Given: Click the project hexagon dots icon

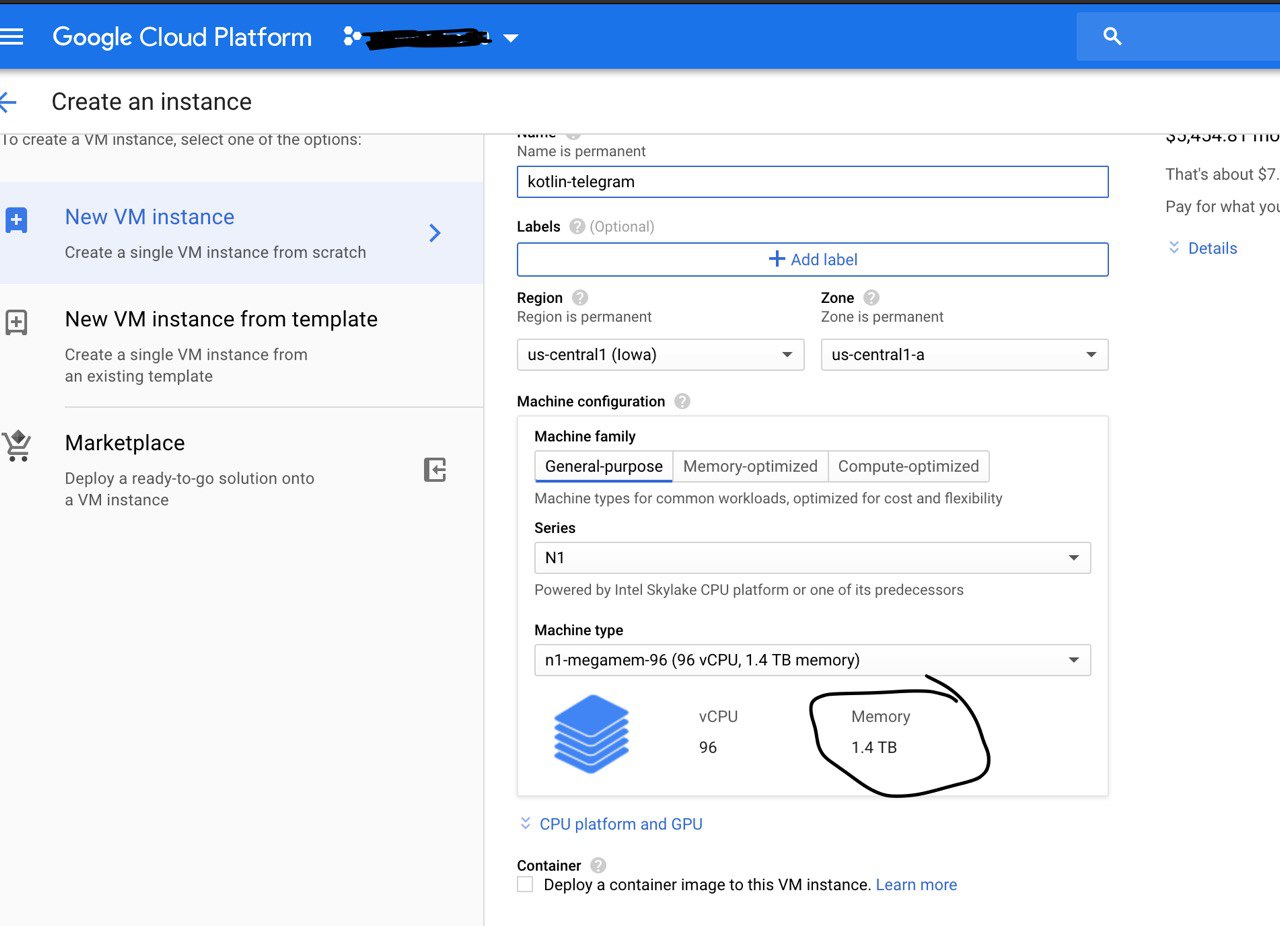Looking at the screenshot, I should 352,37.
